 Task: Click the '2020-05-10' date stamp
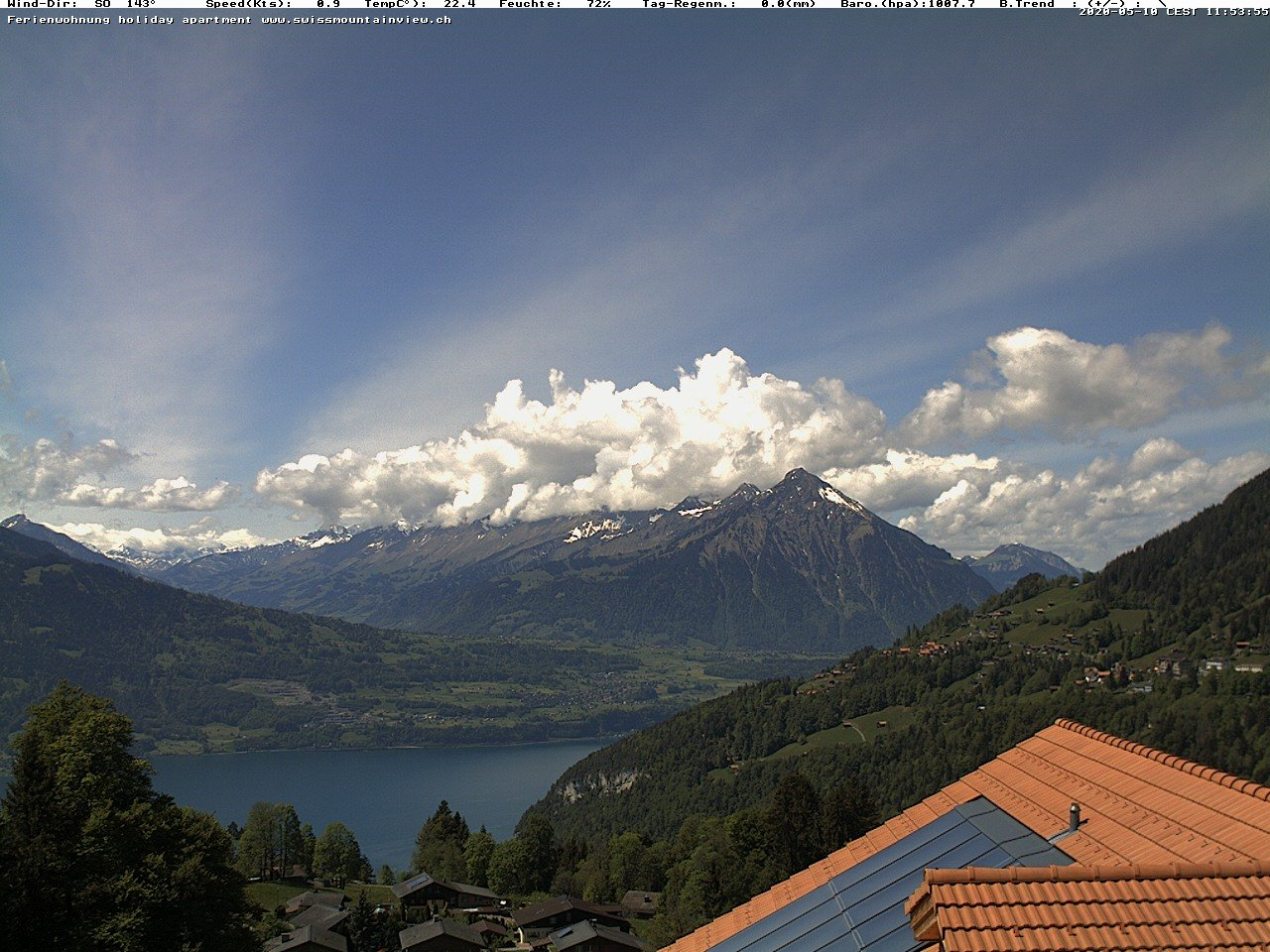pyautogui.click(x=1118, y=12)
